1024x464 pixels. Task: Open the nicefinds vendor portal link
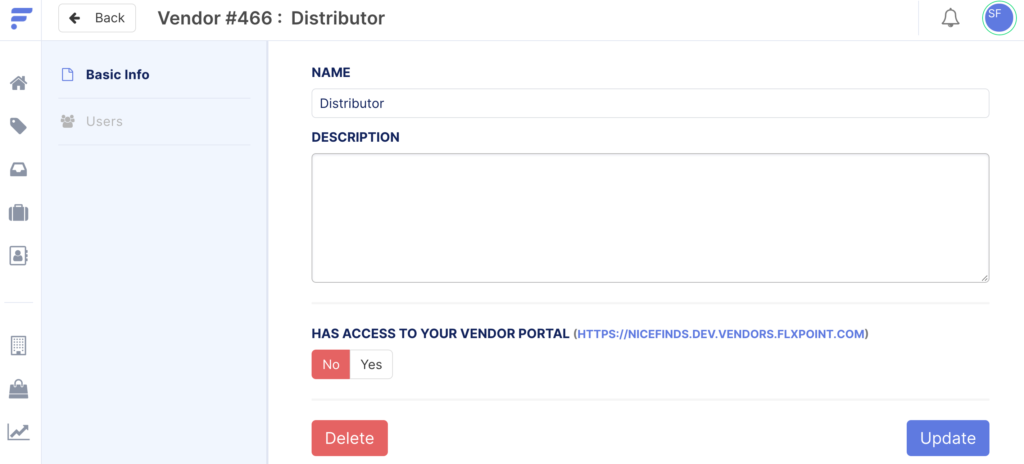(721, 334)
